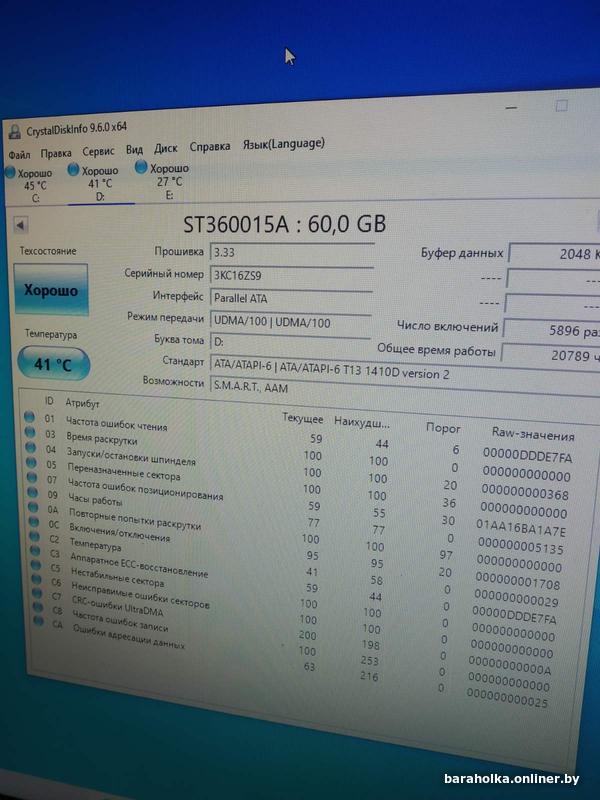Click the Хорошо health status button
The image size is (600, 800).
point(51,290)
